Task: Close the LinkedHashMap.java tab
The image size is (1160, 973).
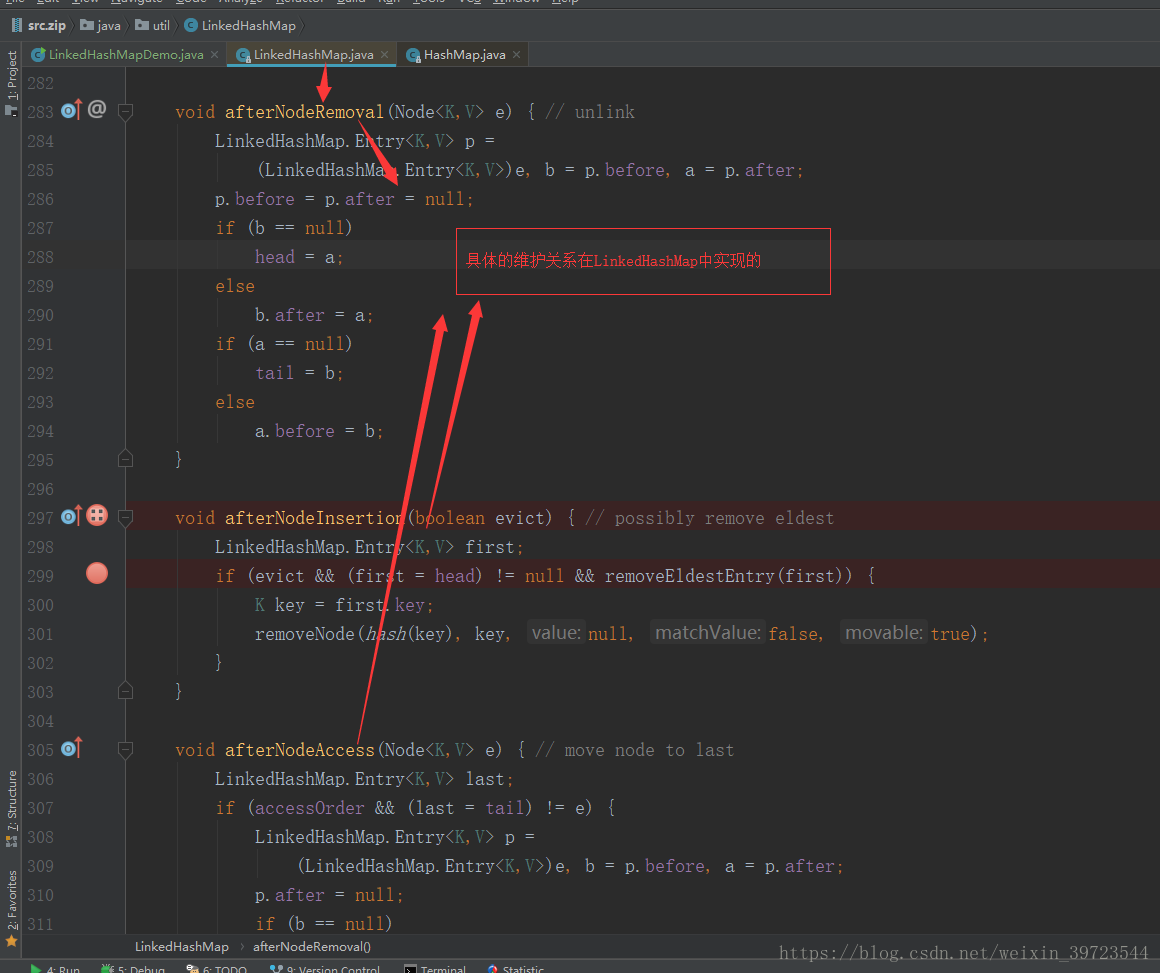Action: point(385,55)
